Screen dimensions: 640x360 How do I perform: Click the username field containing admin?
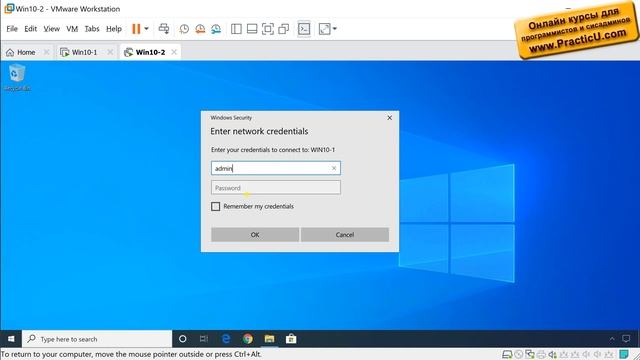pos(276,168)
